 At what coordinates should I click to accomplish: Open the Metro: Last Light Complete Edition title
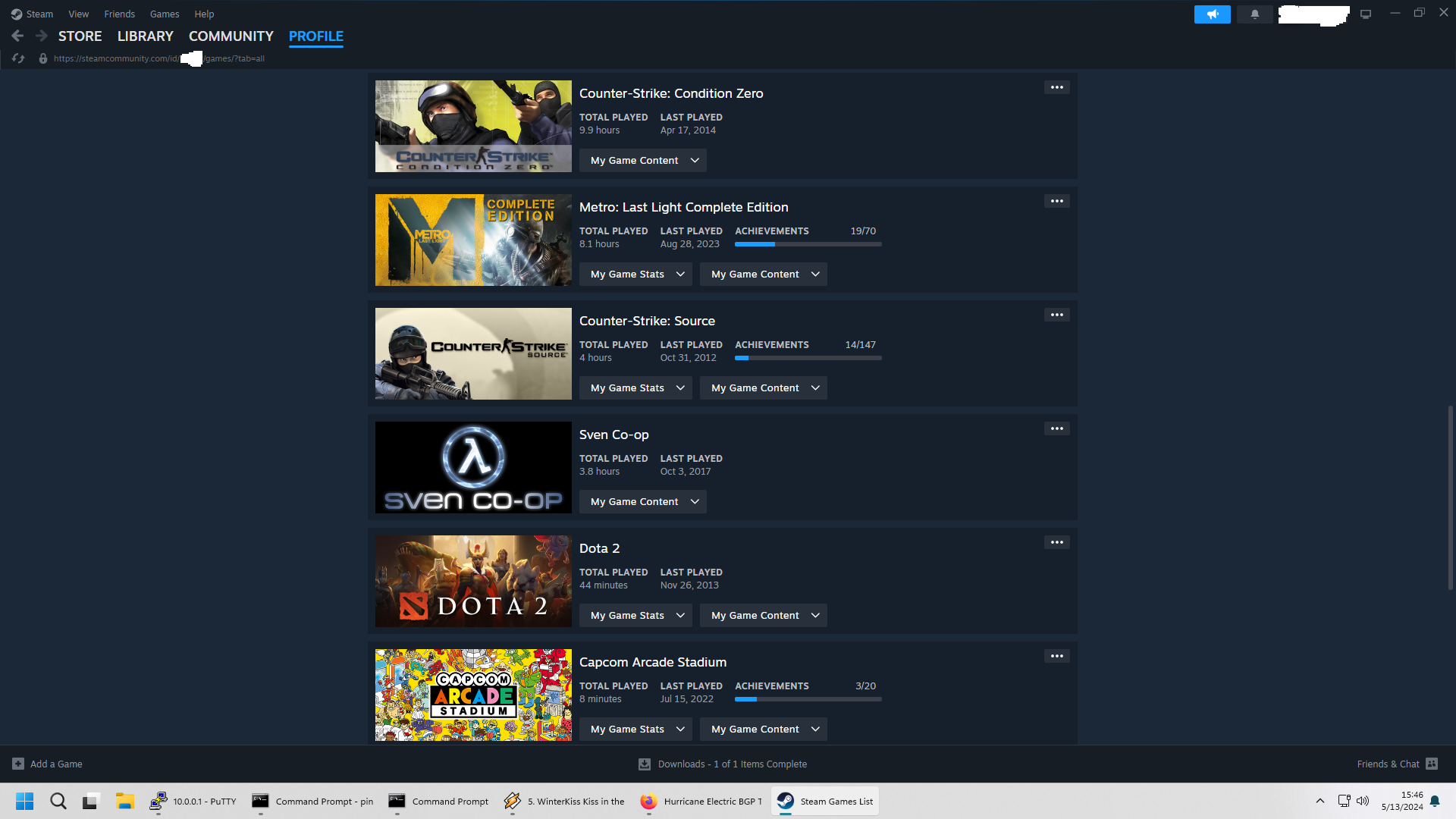tap(683, 207)
